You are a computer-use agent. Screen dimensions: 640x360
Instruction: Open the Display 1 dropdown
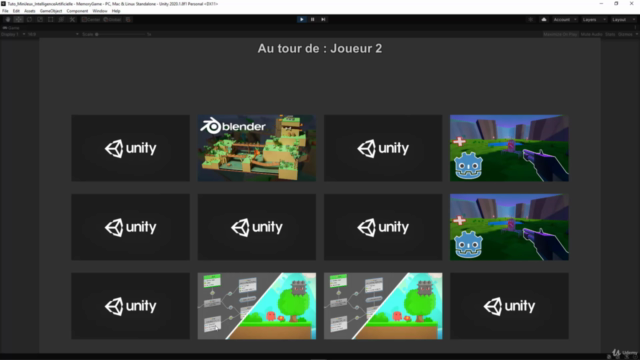pos(13,34)
